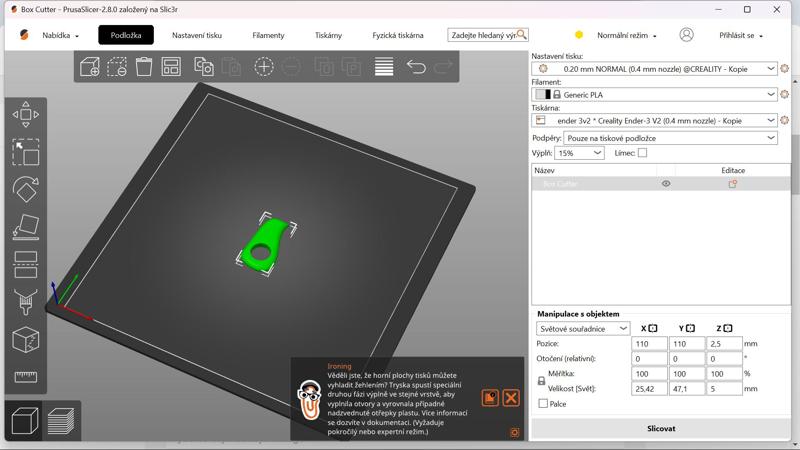800x450 pixels.
Task: Enable the Palce inches checkbox
Action: click(543, 404)
